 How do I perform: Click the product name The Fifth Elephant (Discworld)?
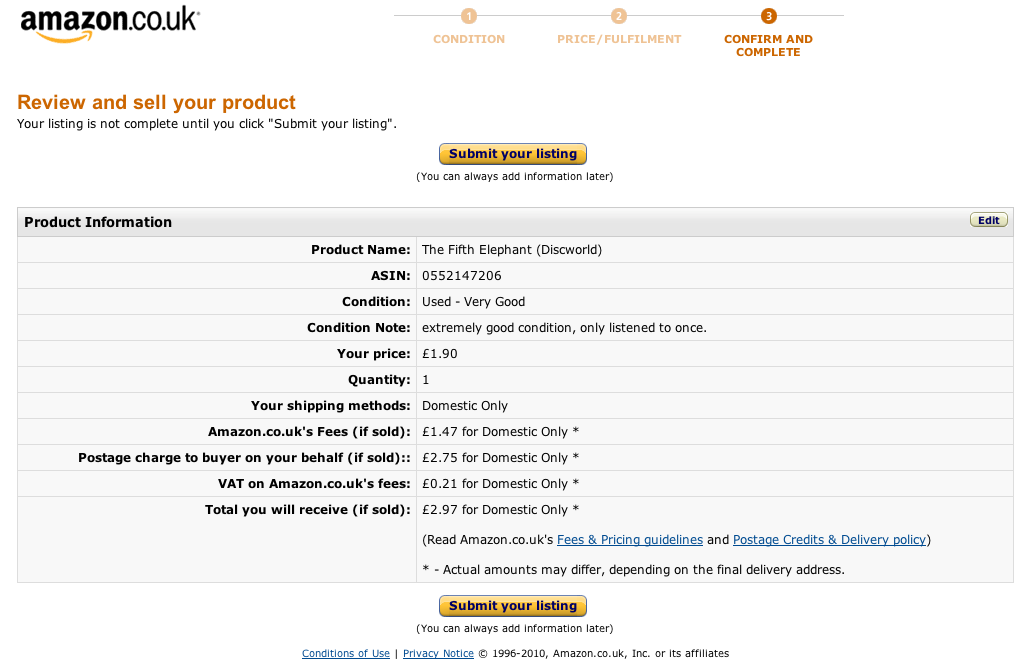[512, 250]
